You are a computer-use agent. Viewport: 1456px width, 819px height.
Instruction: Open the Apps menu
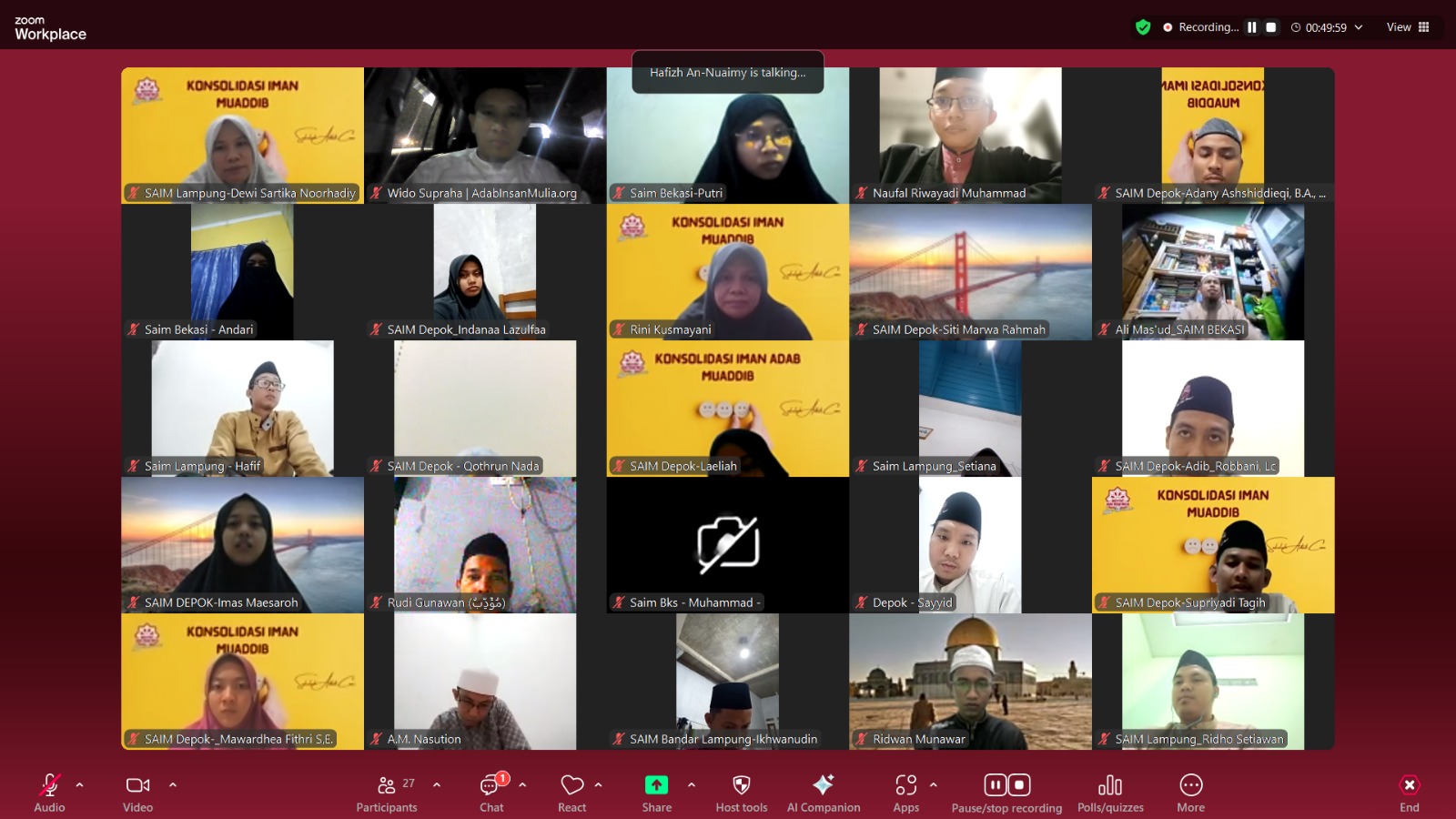(x=905, y=792)
